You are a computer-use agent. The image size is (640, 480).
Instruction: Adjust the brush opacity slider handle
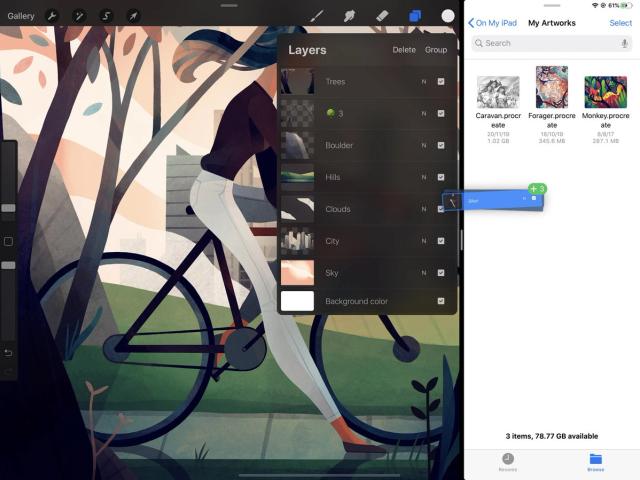(8, 265)
